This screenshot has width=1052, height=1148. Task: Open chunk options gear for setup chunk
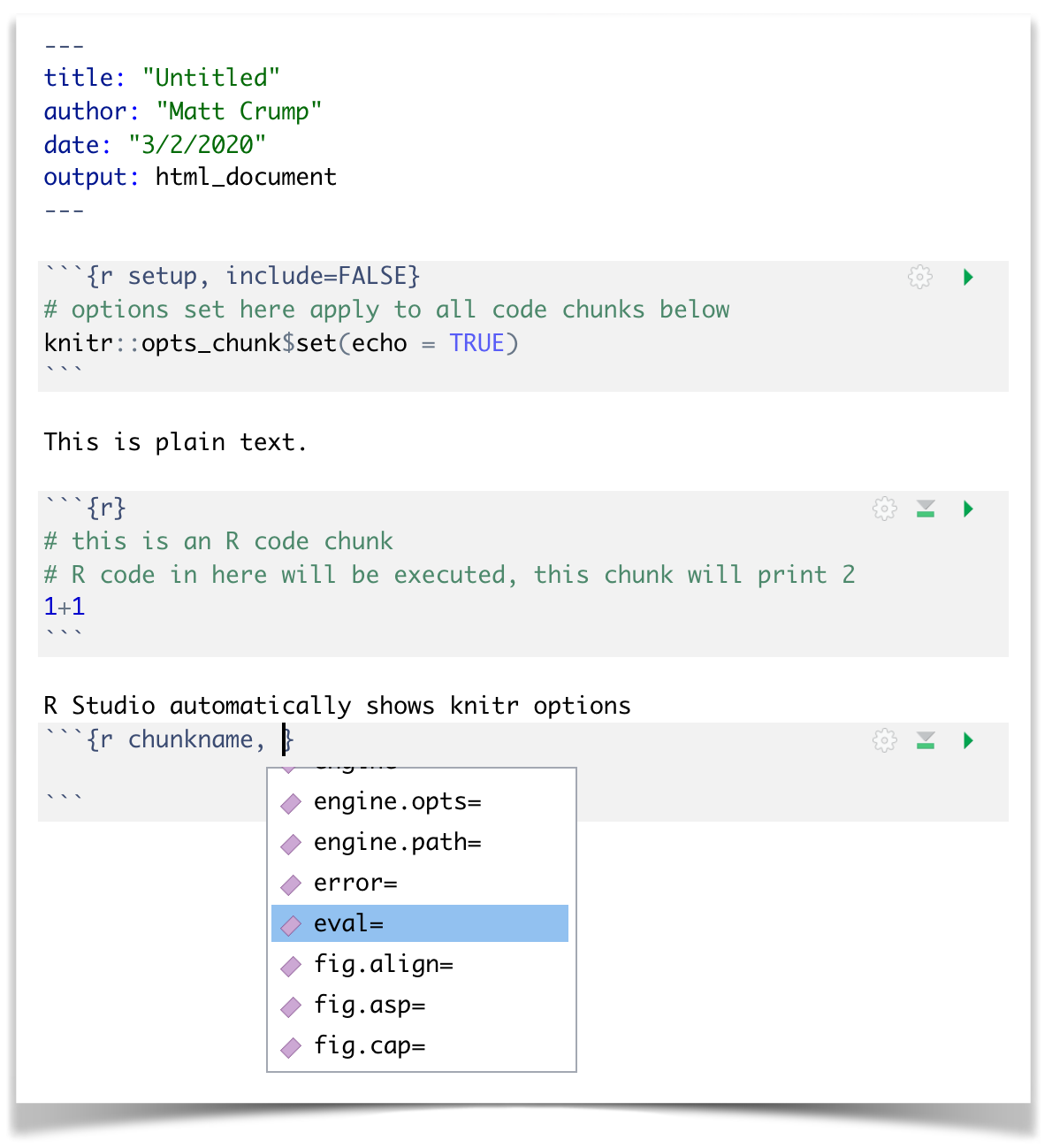[920, 277]
